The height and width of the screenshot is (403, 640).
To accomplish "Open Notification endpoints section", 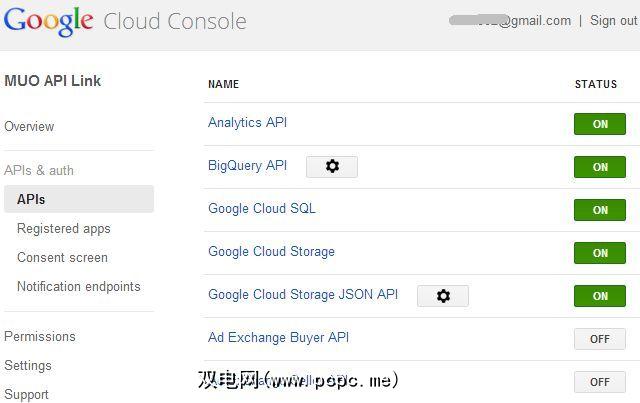I will click(79, 286).
